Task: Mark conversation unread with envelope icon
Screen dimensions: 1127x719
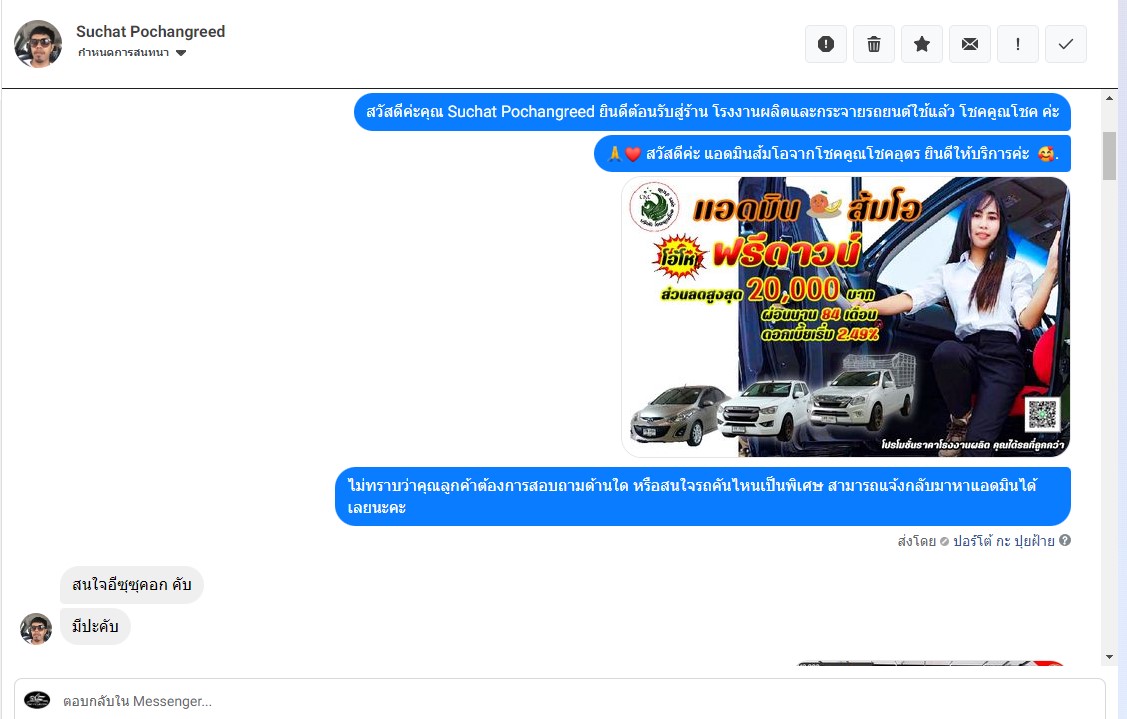Action: click(x=970, y=44)
